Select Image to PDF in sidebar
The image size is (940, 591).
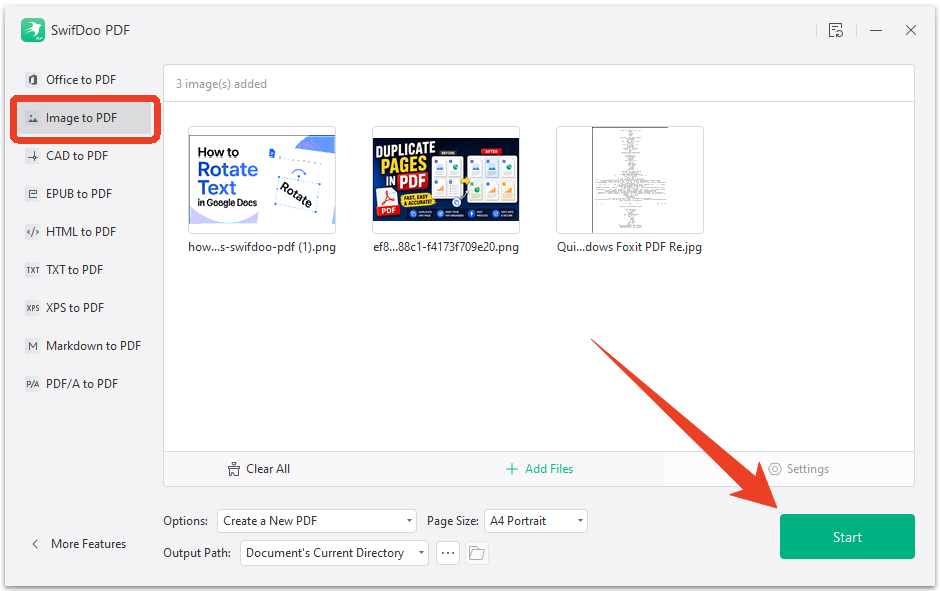(85, 118)
